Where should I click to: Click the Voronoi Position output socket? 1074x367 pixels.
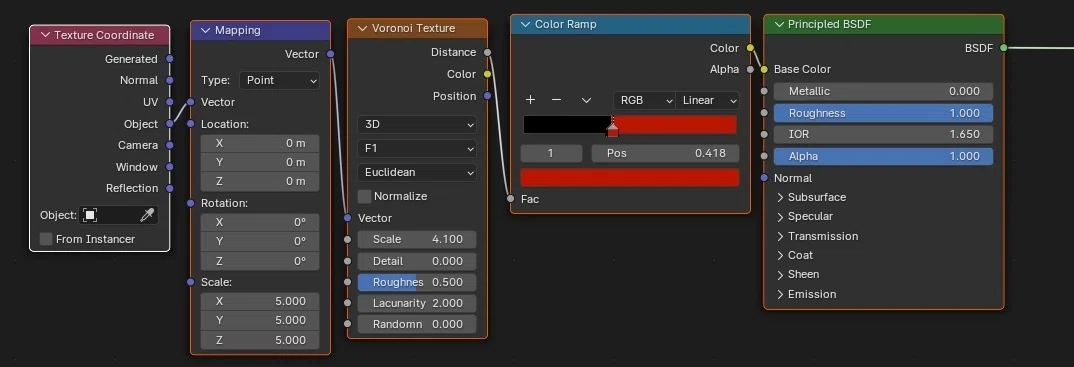coord(487,96)
